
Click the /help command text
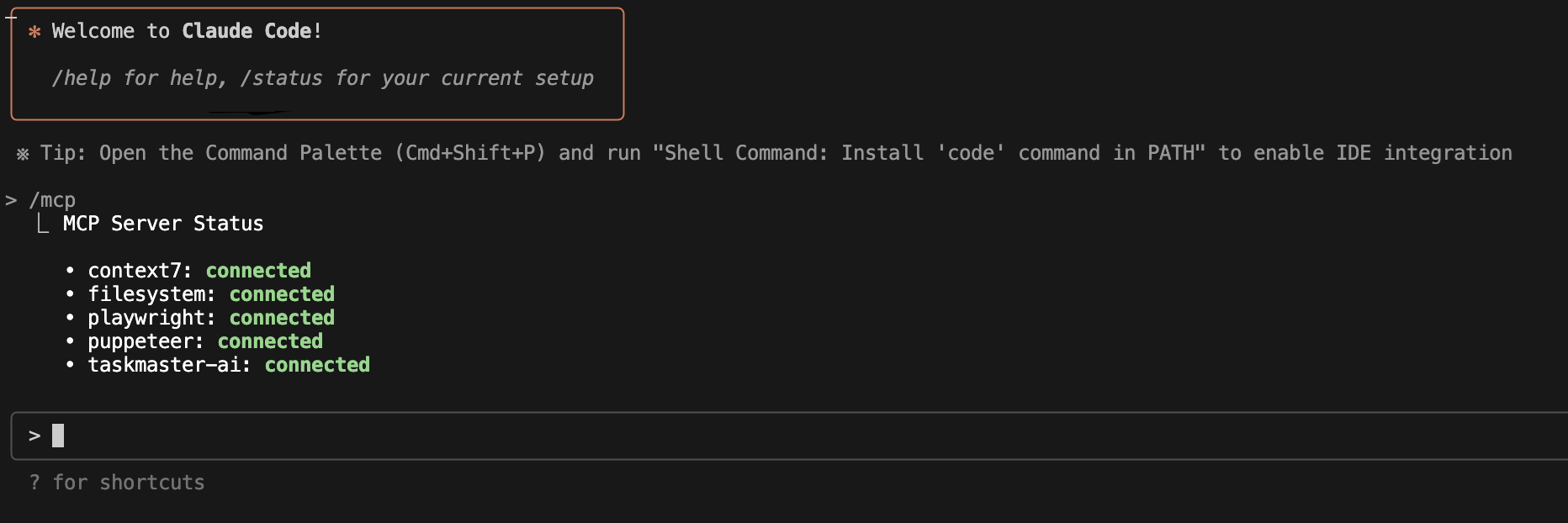tap(81, 78)
